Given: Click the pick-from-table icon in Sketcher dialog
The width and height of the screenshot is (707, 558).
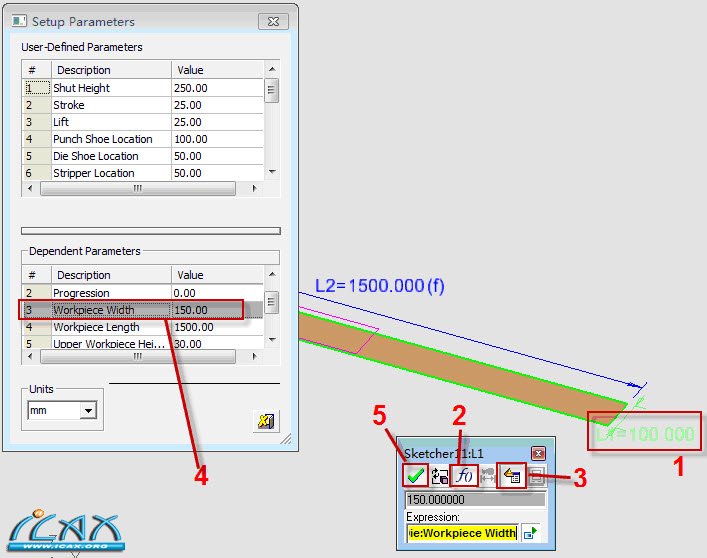Looking at the screenshot, I should click(x=512, y=476).
